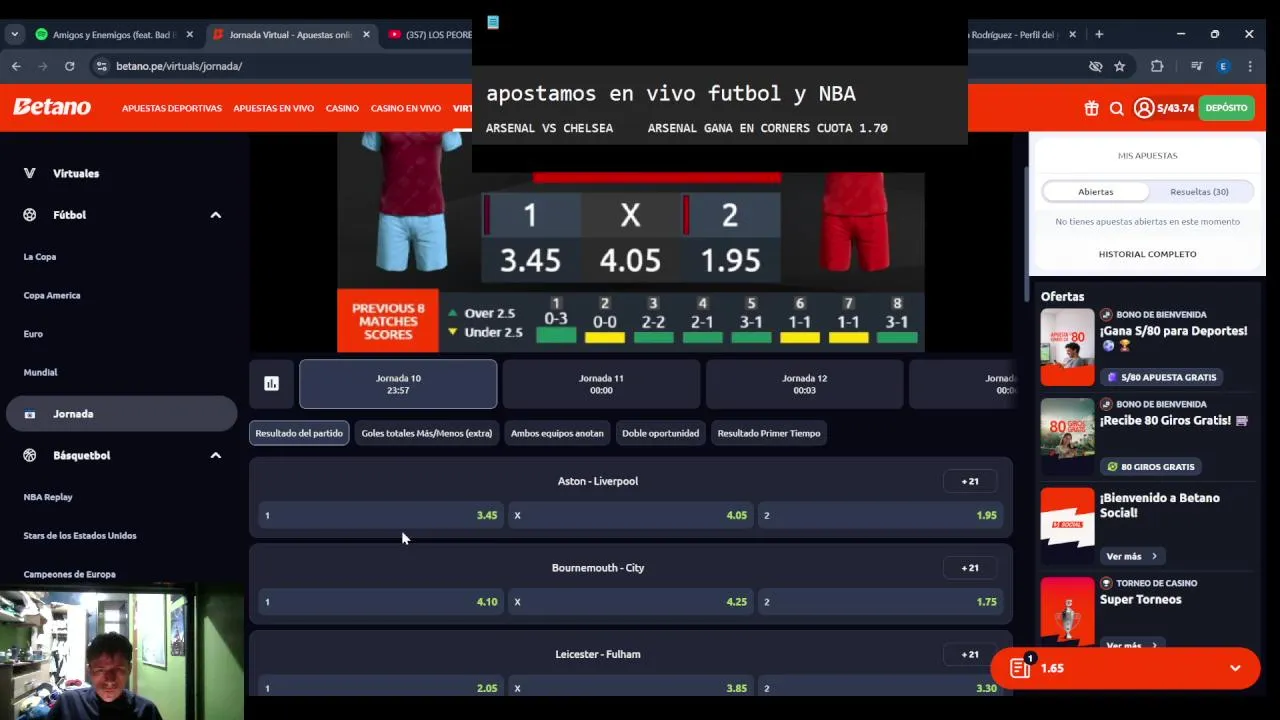1280x720 pixels.
Task: Open a new browser tab
Action: click(1099, 34)
